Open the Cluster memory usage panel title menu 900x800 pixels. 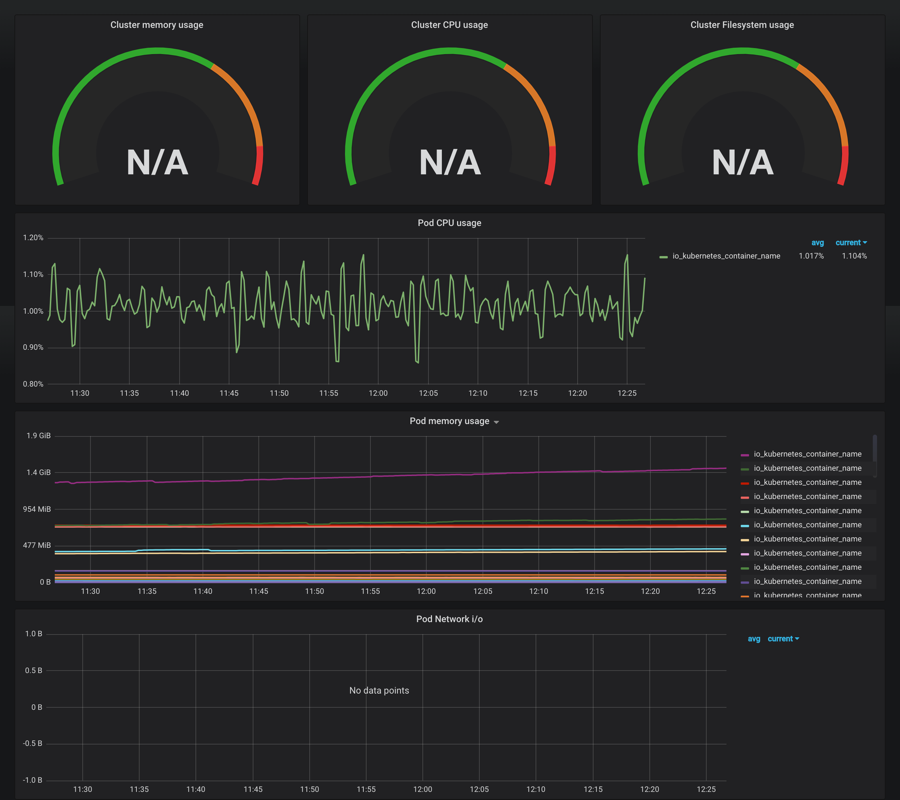click(157, 25)
